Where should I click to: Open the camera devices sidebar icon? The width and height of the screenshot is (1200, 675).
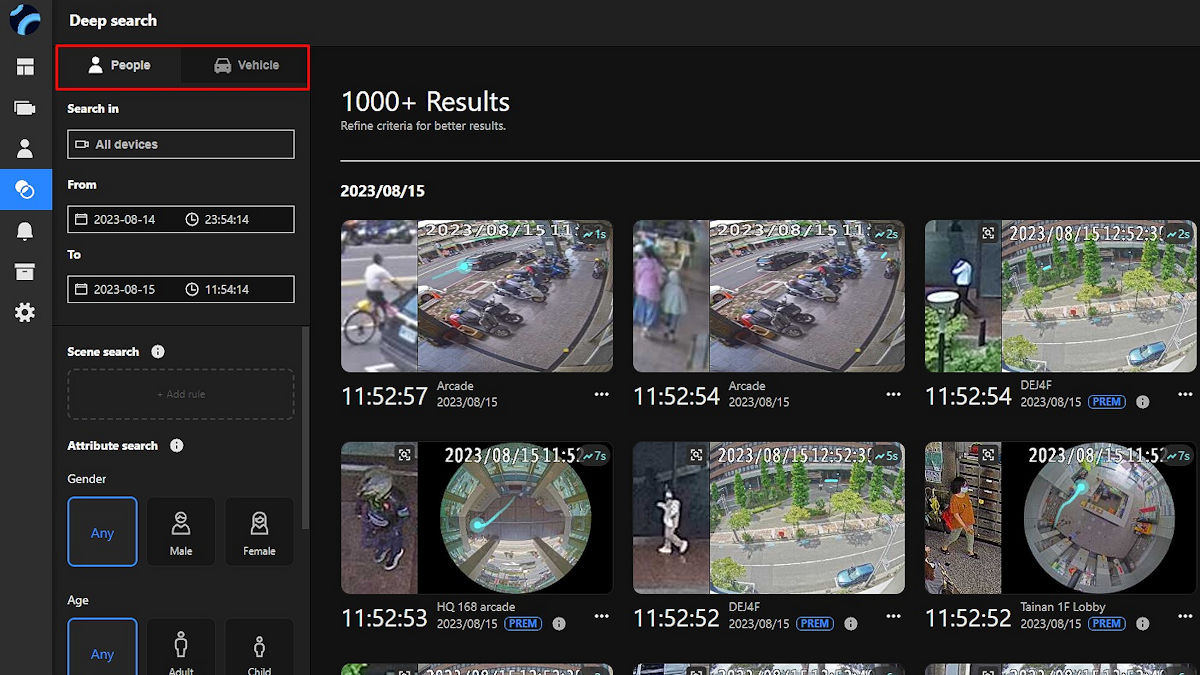pos(25,108)
